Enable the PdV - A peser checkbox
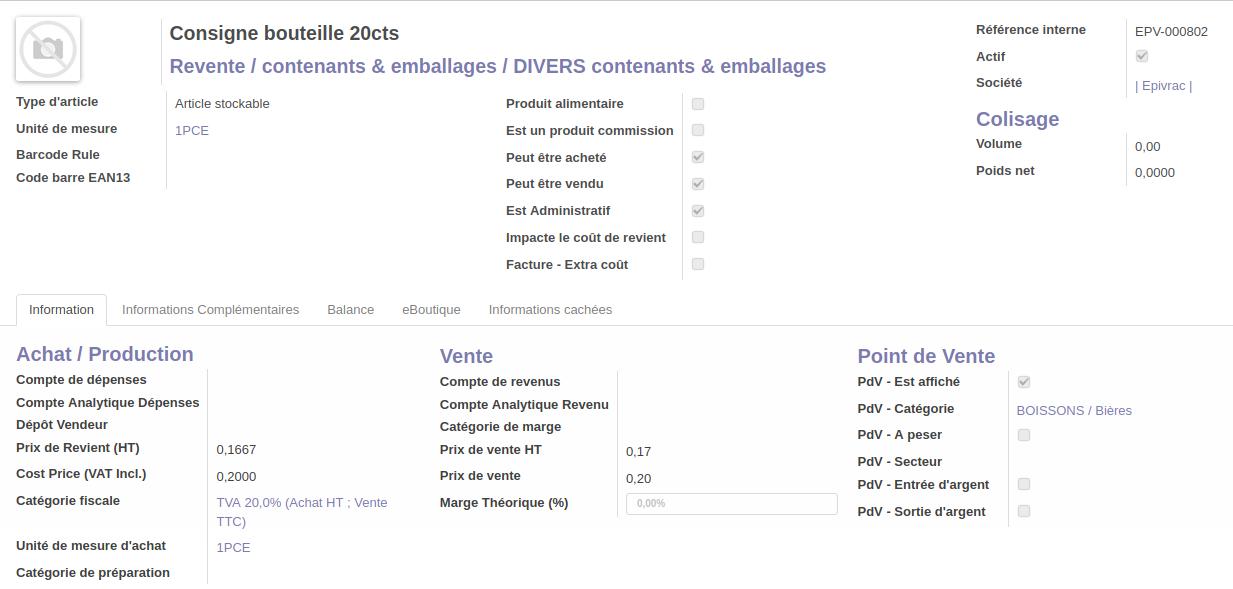Image resolution: width=1233 pixels, height=589 pixels. [x=1024, y=435]
